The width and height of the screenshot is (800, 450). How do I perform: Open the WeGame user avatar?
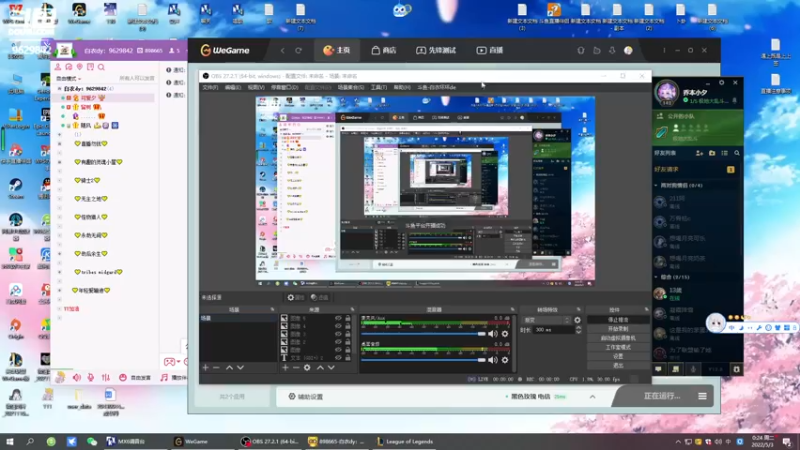tap(628, 50)
